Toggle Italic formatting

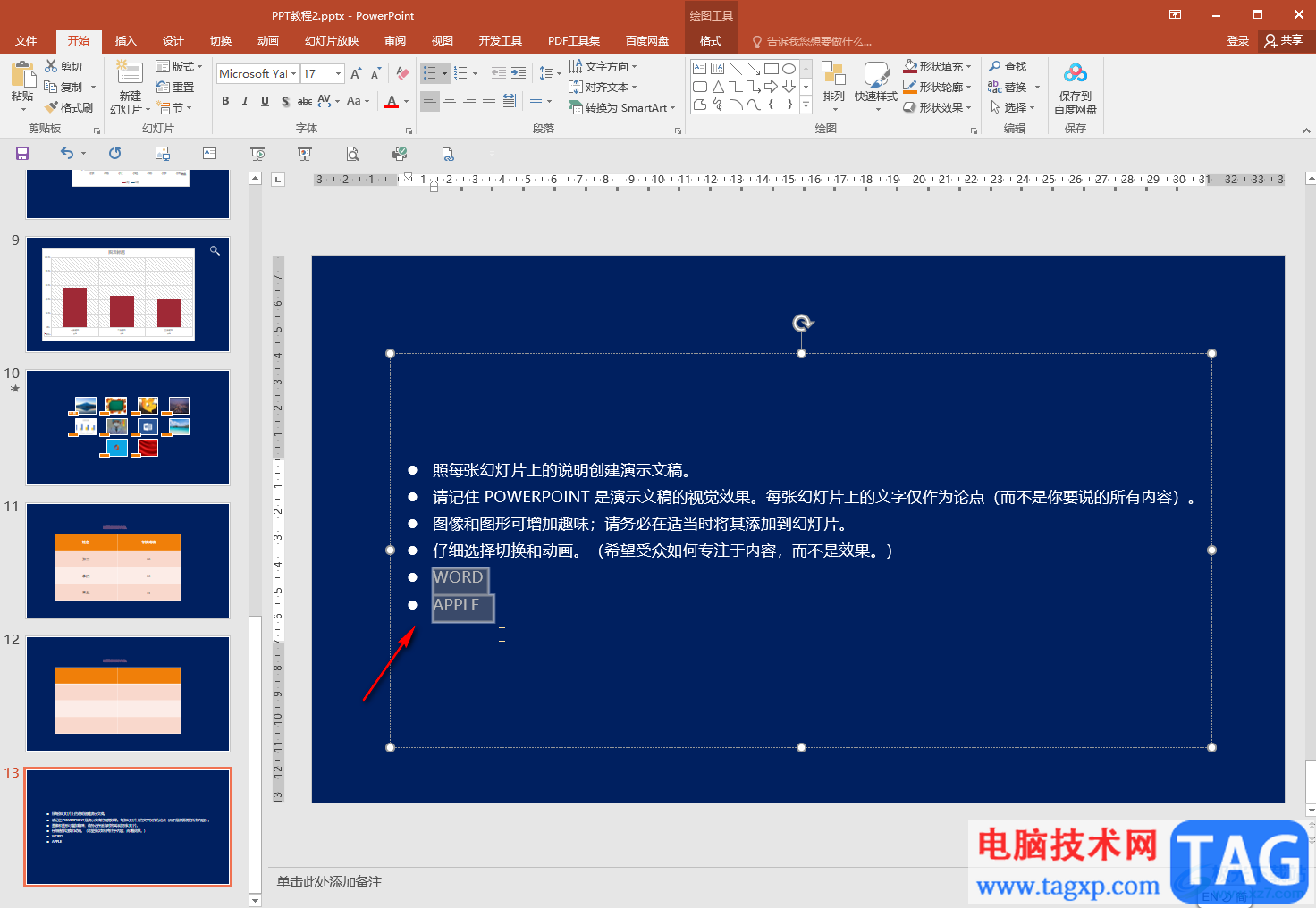(x=245, y=101)
